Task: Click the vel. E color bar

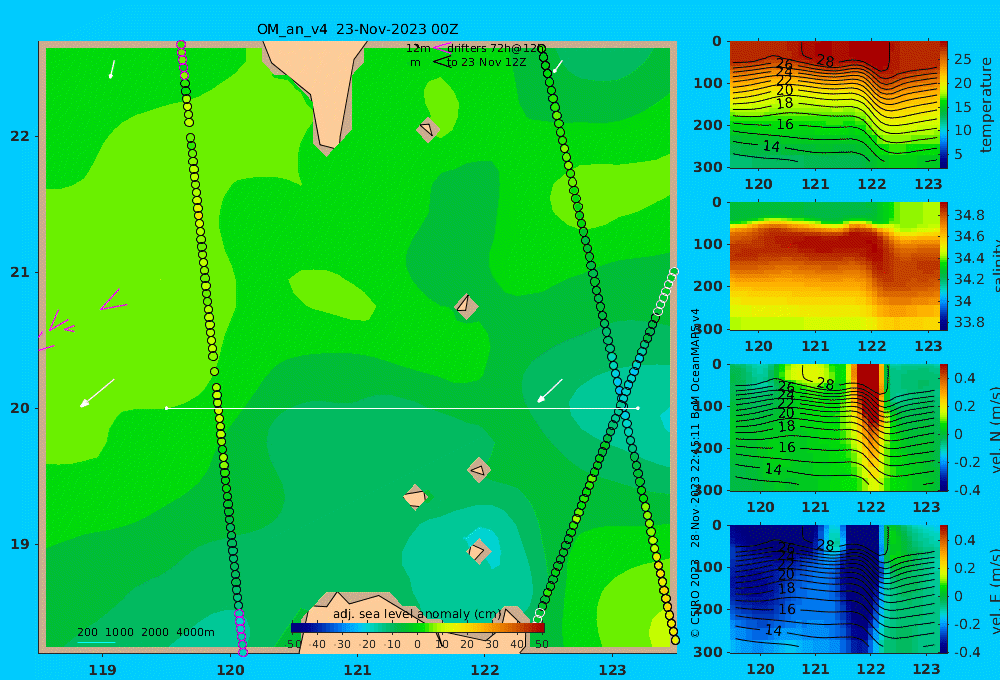Action: (944, 589)
